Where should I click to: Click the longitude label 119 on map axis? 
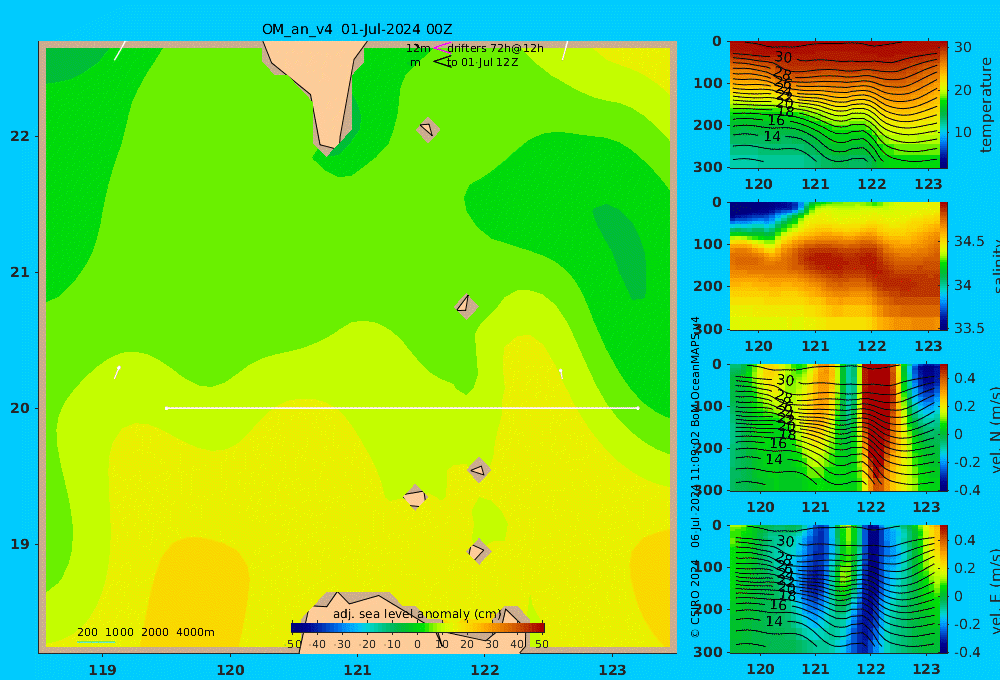103,670
